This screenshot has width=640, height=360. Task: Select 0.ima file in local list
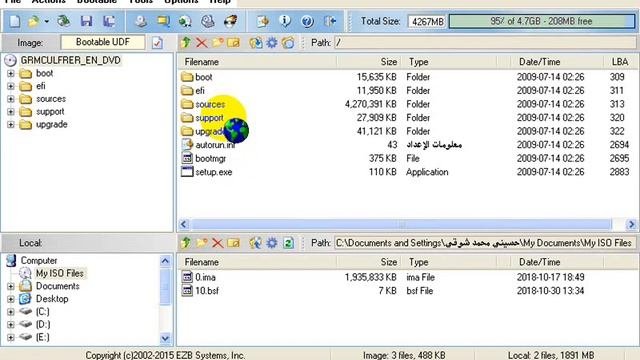(205, 277)
